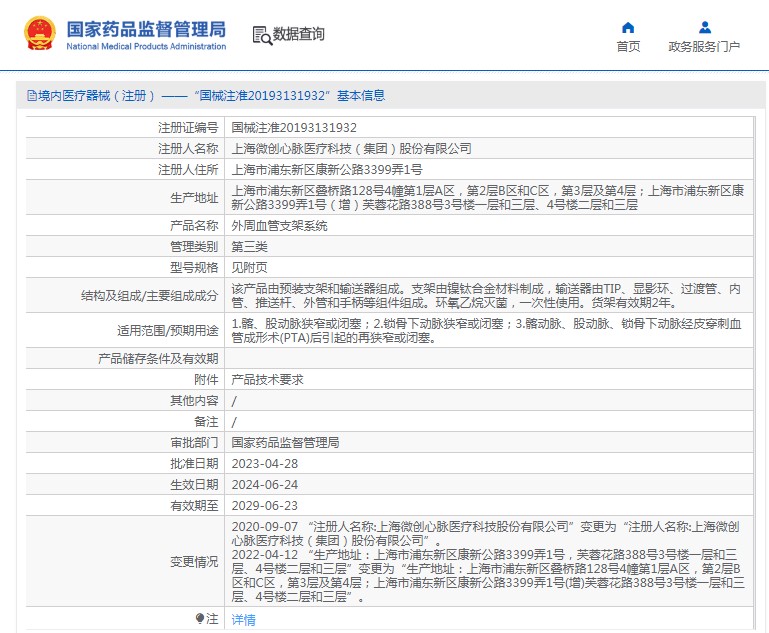Click the 产品名称 label
This screenshot has width=769, height=633.
click(x=194, y=226)
